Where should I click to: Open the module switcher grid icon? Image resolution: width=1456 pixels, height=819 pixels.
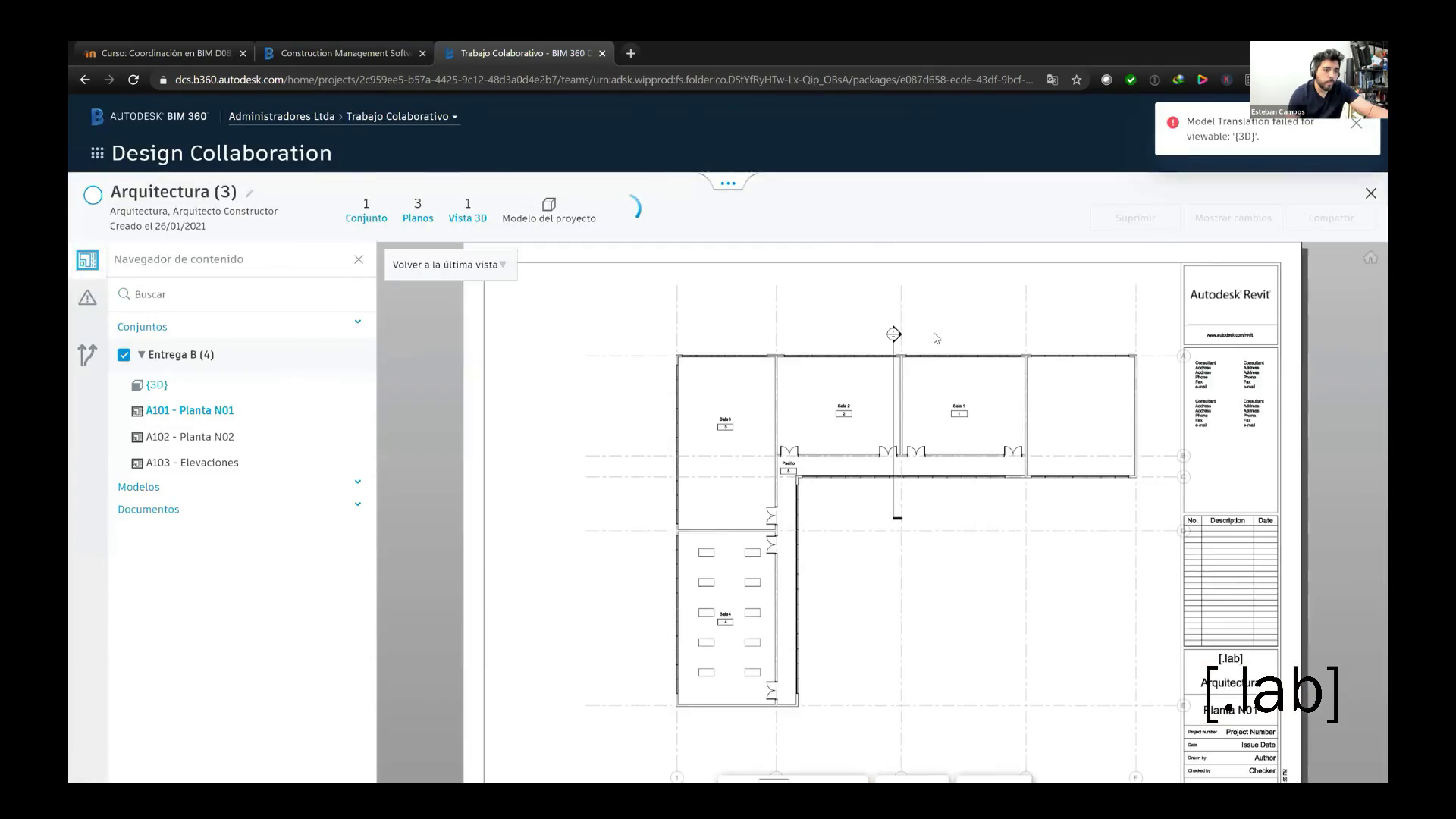pos(97,153)
